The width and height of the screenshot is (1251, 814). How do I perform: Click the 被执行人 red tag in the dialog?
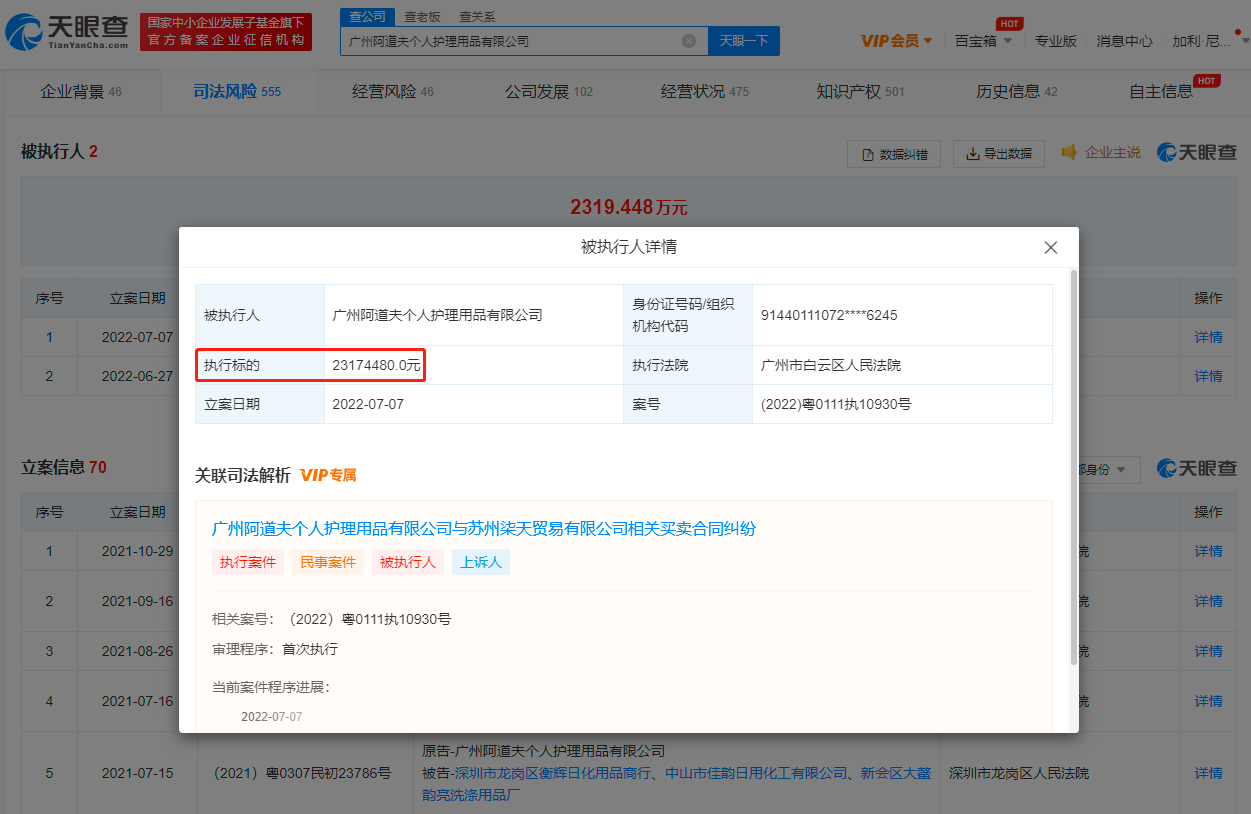click(x=408, y=562)
